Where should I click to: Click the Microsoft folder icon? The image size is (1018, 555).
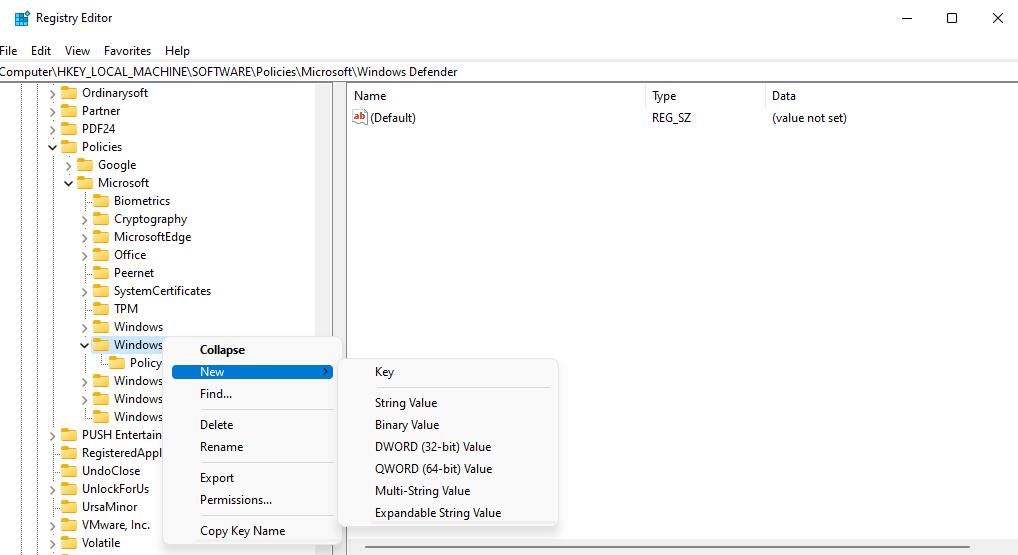[x=84, y=183]
